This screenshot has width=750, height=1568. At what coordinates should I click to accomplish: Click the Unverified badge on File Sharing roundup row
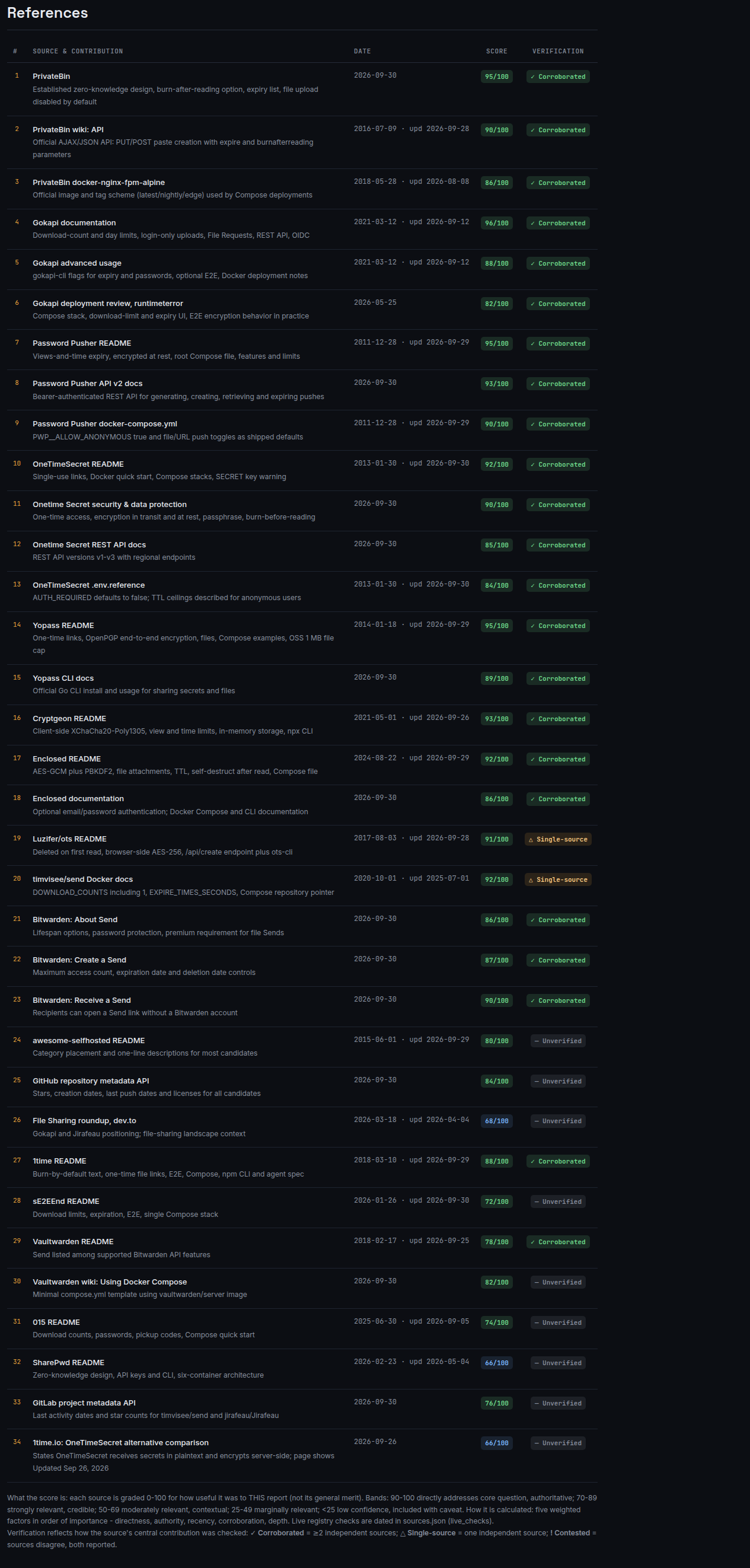(x=558, y=1121)
